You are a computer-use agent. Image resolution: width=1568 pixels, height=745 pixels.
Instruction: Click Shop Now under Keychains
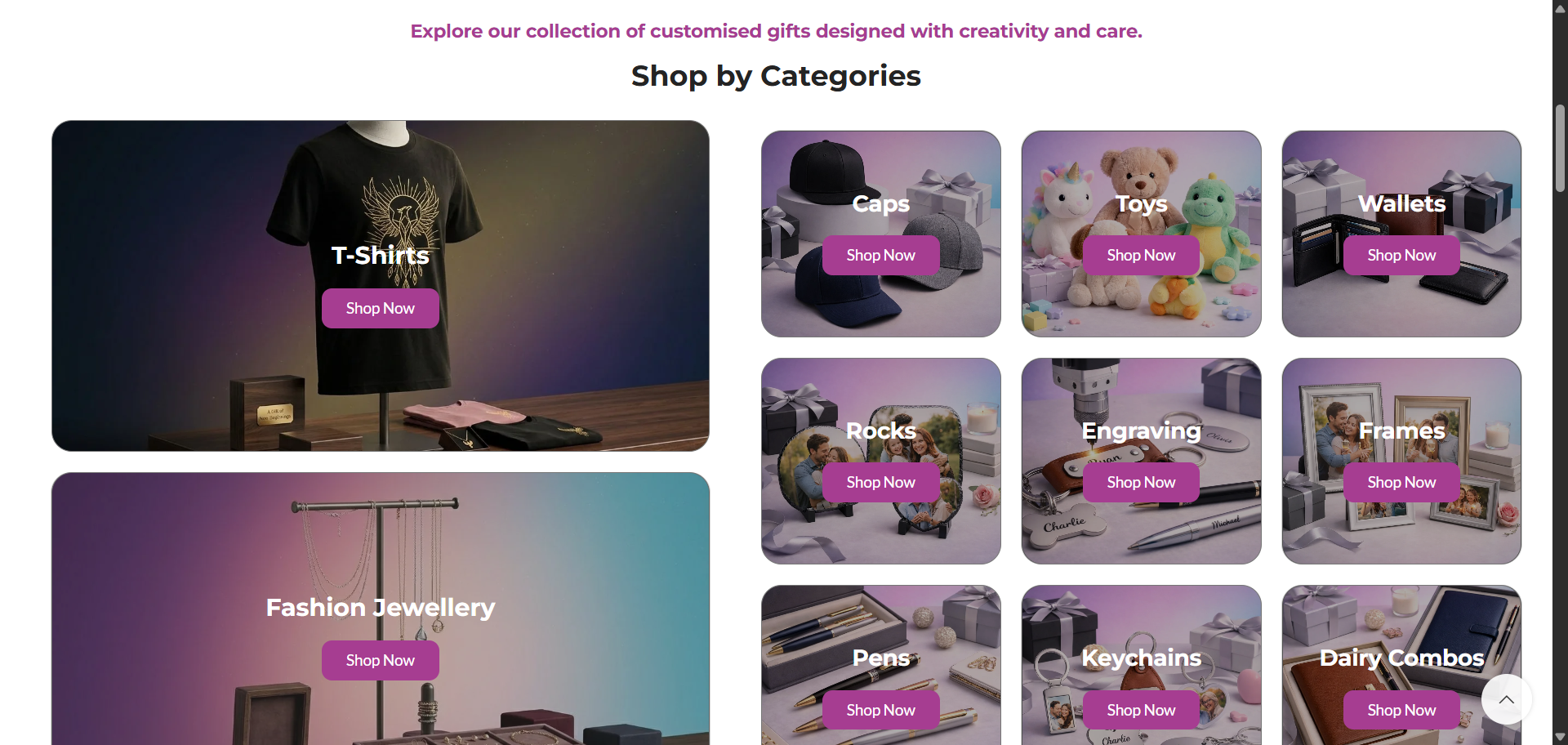(1141, 710)
